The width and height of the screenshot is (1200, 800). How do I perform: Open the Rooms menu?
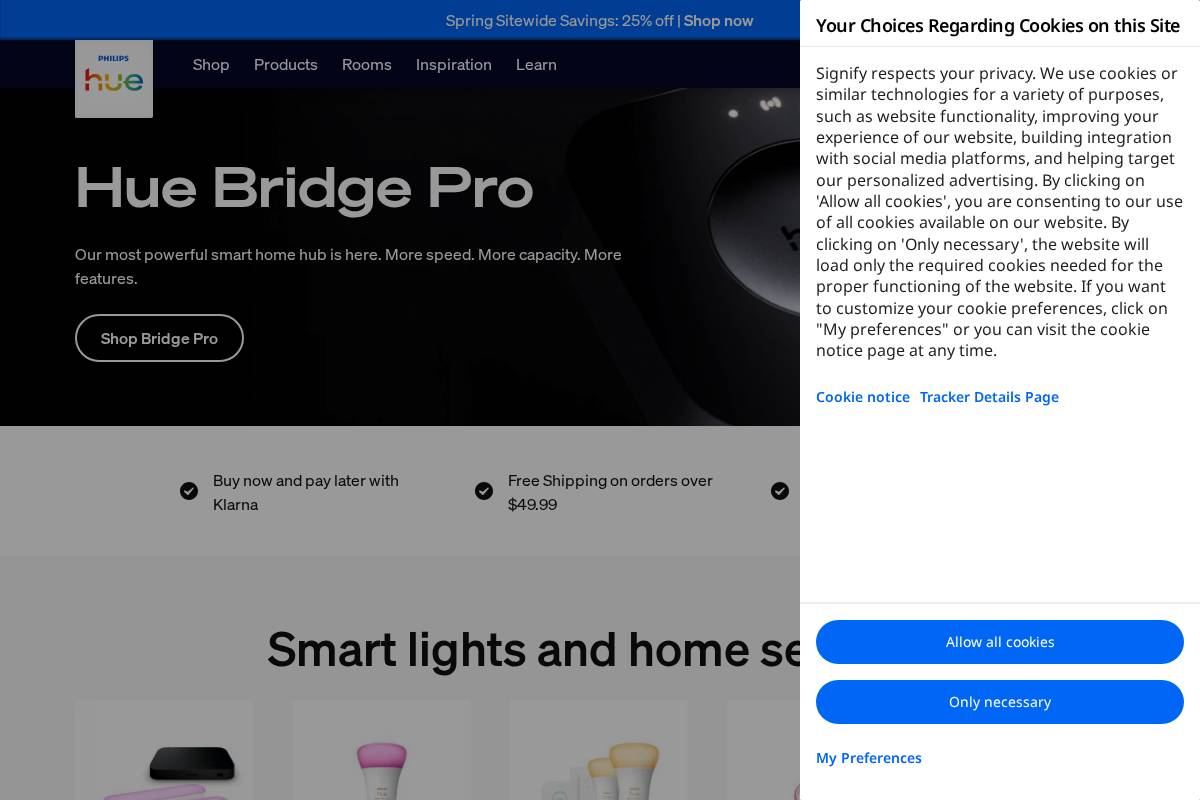tap(367, 64)
